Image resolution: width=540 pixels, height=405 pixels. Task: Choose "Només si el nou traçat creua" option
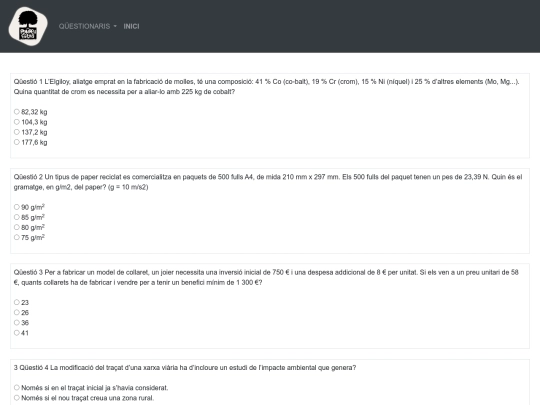[x=17, y=398]
